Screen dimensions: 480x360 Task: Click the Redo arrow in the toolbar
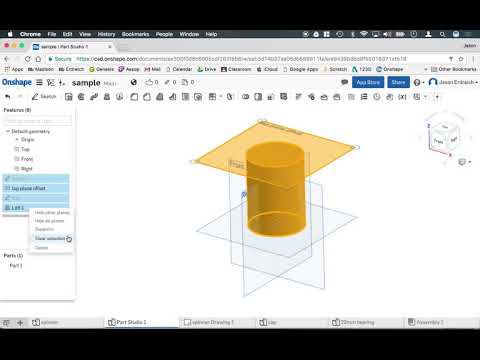[x=20, y=97]
